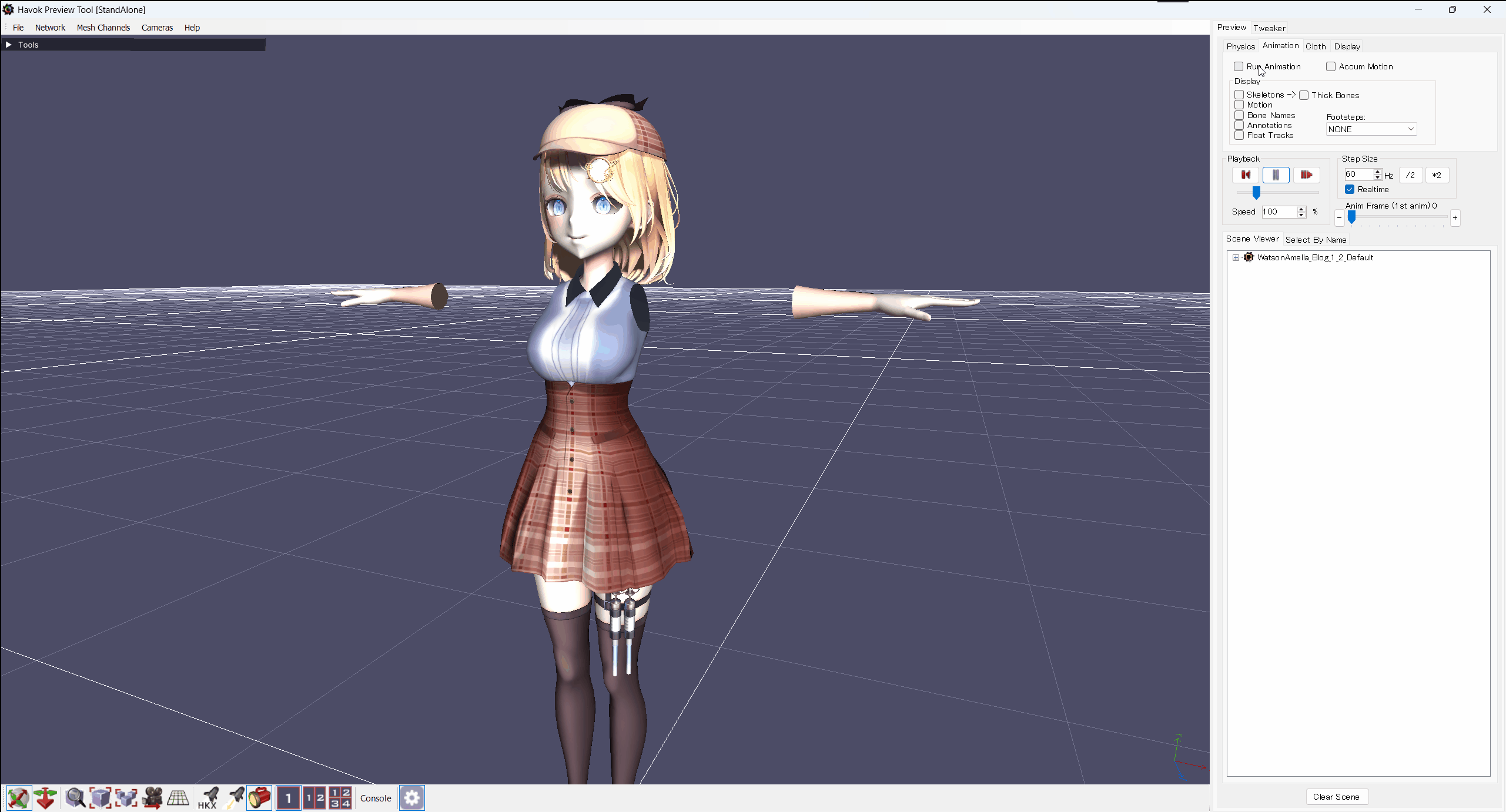Click the step size Hz input field
Image resolution: width=1506 pixels, height=812 pixels.
point(1358,175)
